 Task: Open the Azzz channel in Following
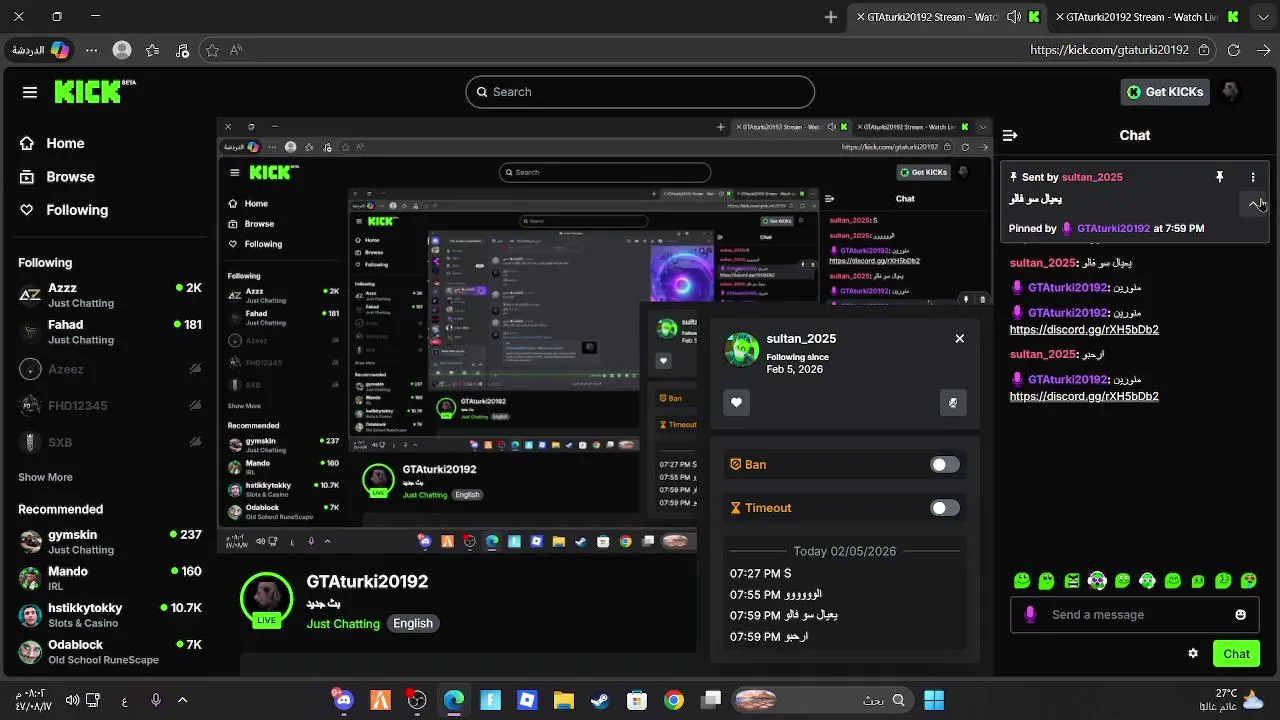[110, 294]
